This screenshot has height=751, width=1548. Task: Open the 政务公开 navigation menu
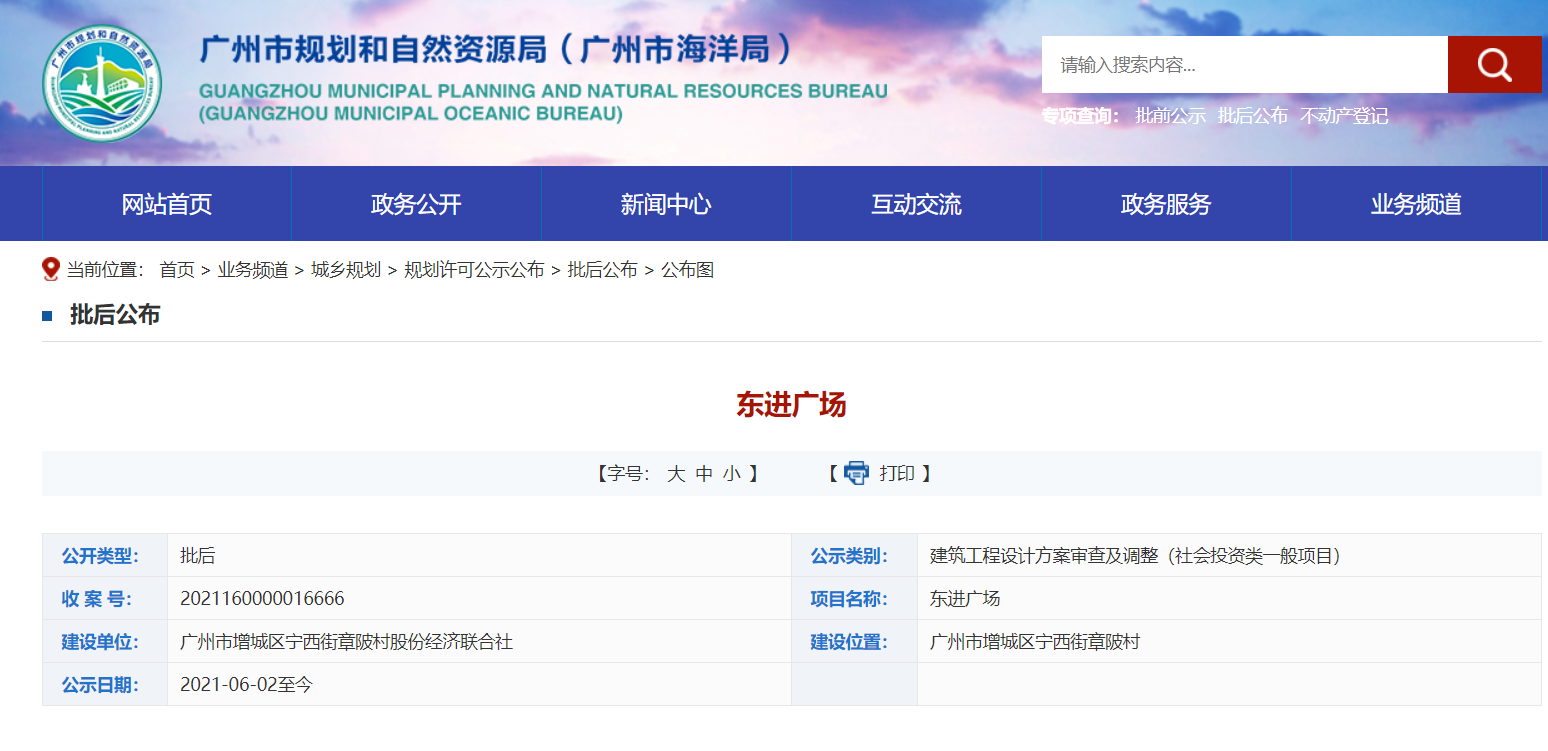(416, 204)
